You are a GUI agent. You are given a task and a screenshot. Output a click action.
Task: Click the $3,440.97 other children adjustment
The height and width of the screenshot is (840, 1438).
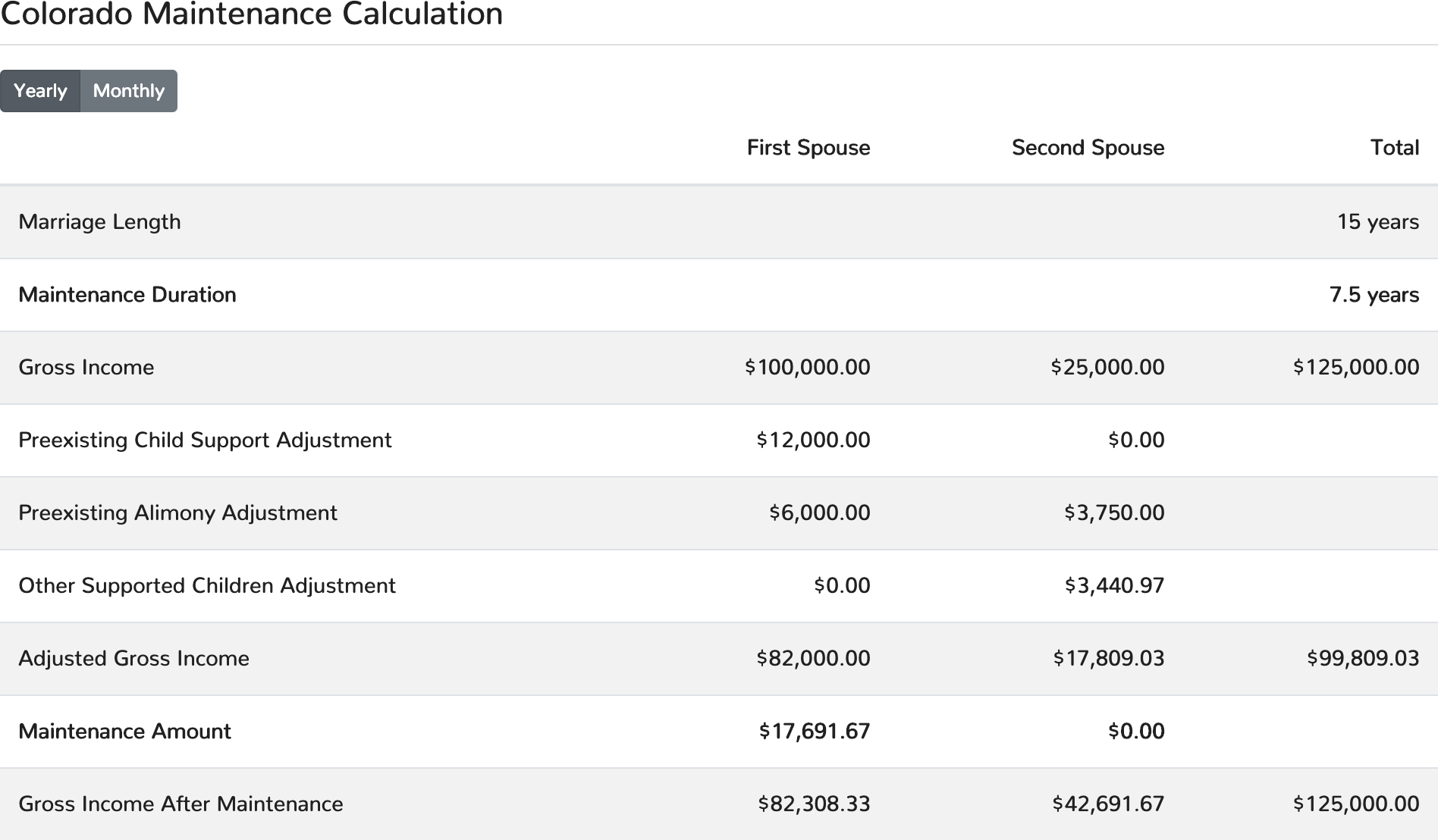click(1113, 586)
